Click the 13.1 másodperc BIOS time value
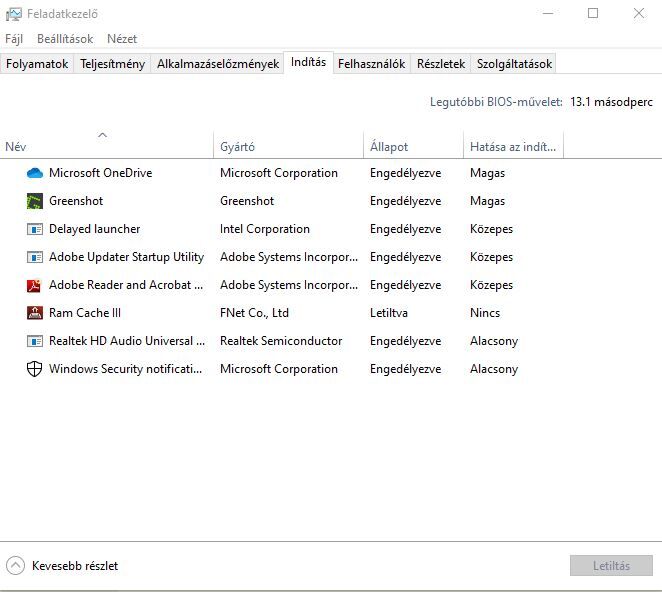Screen dimensions: 662x592 611,102
